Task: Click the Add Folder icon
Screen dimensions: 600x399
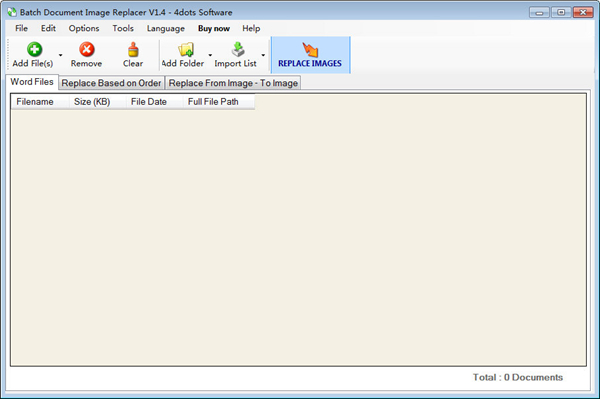Action: pyautogui.click(x=186, y=49)
